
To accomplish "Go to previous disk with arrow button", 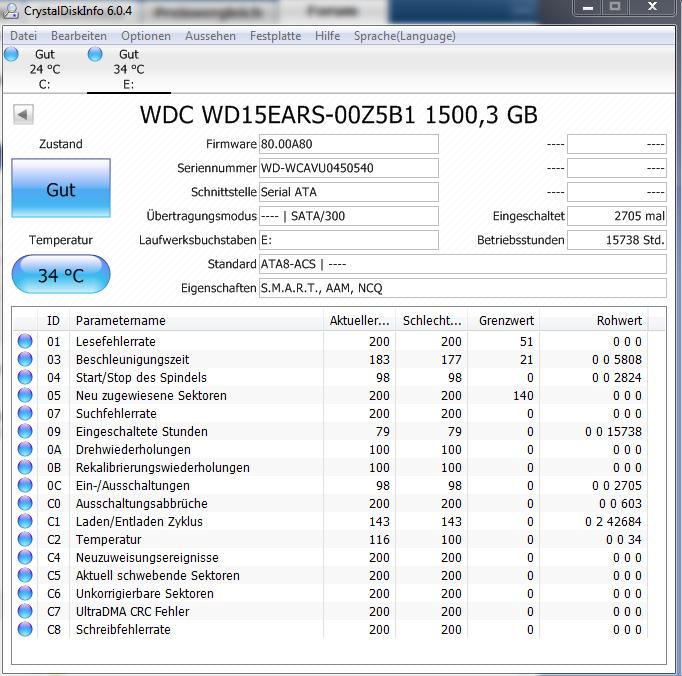I will pos(23,114).
